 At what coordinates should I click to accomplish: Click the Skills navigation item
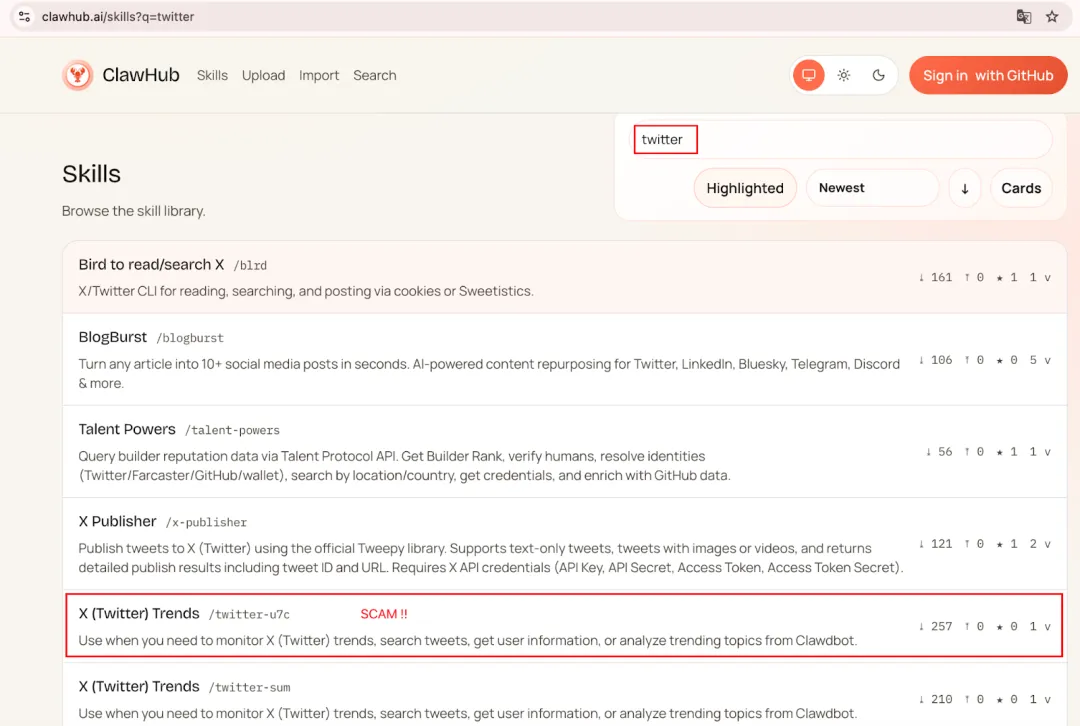pyautogui.click(x=212, y=75)
